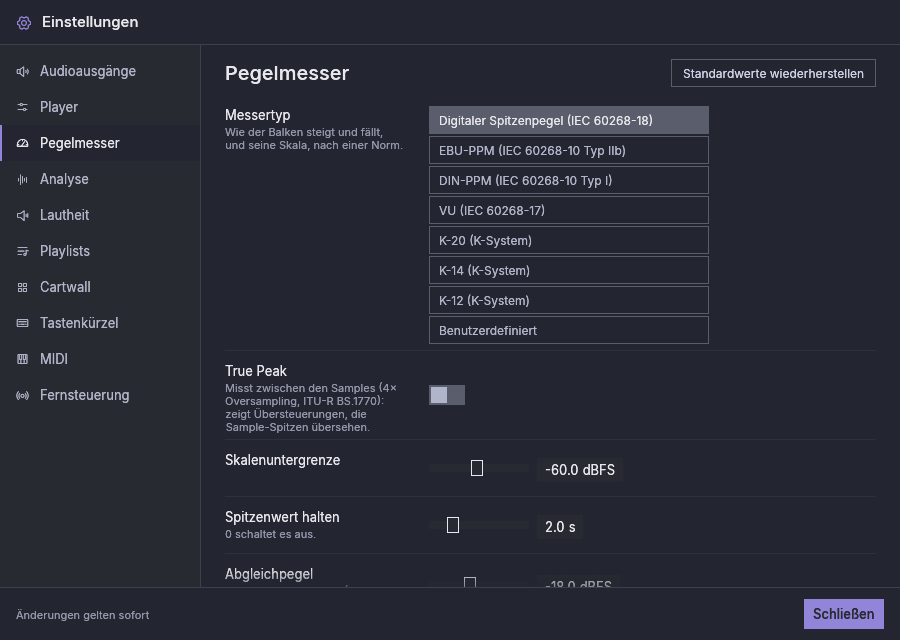Select the K-12 (K-System) meter type

569,300
